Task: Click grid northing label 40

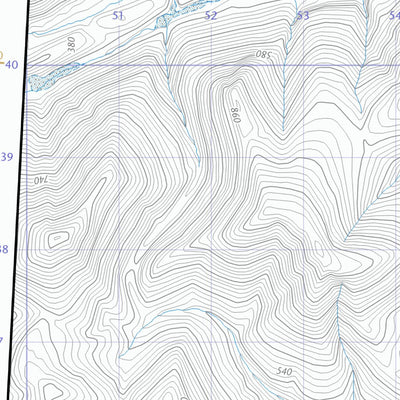Action: (x=12, y=65)
